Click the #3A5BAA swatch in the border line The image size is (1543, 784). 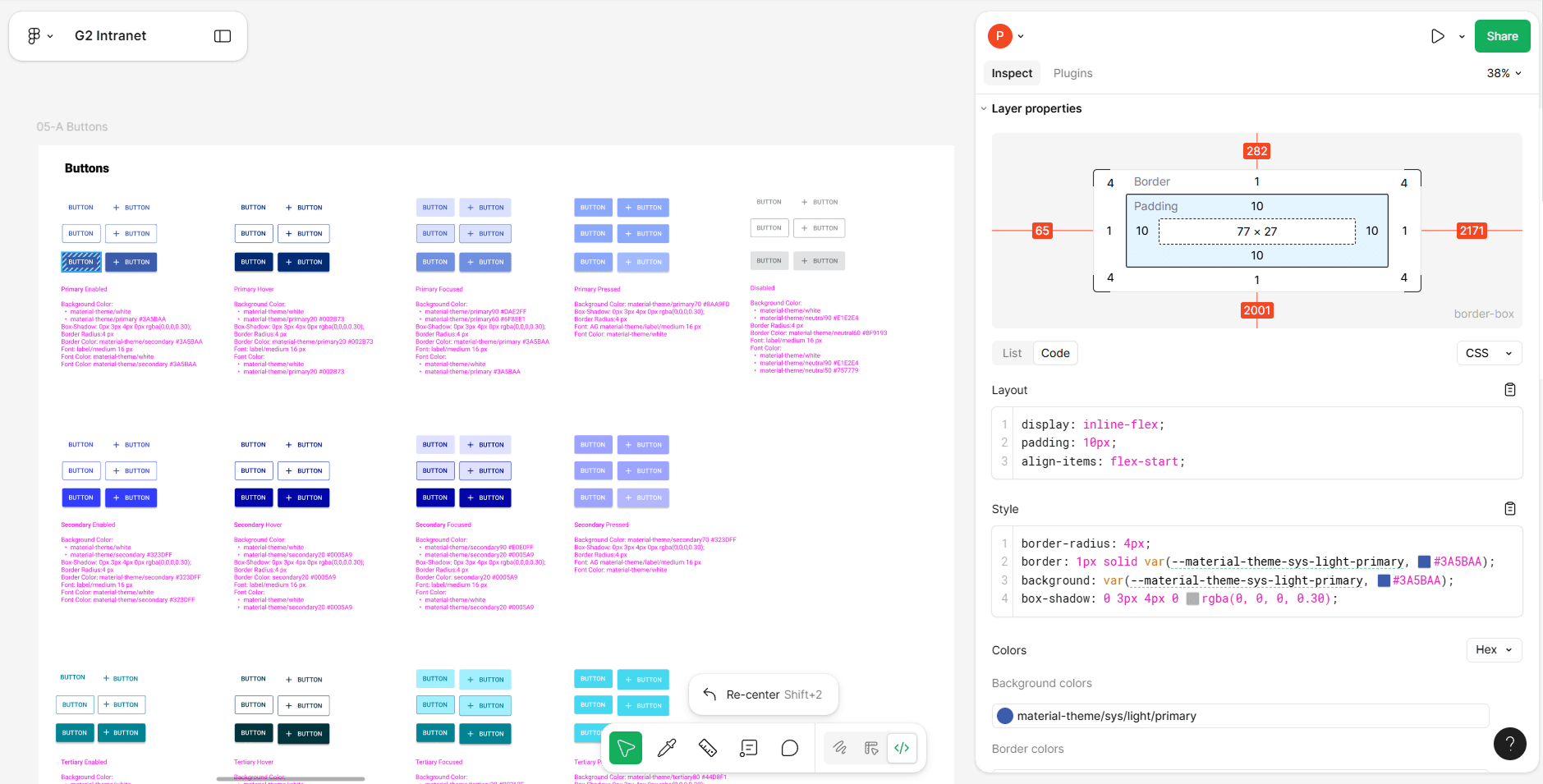1424,562
